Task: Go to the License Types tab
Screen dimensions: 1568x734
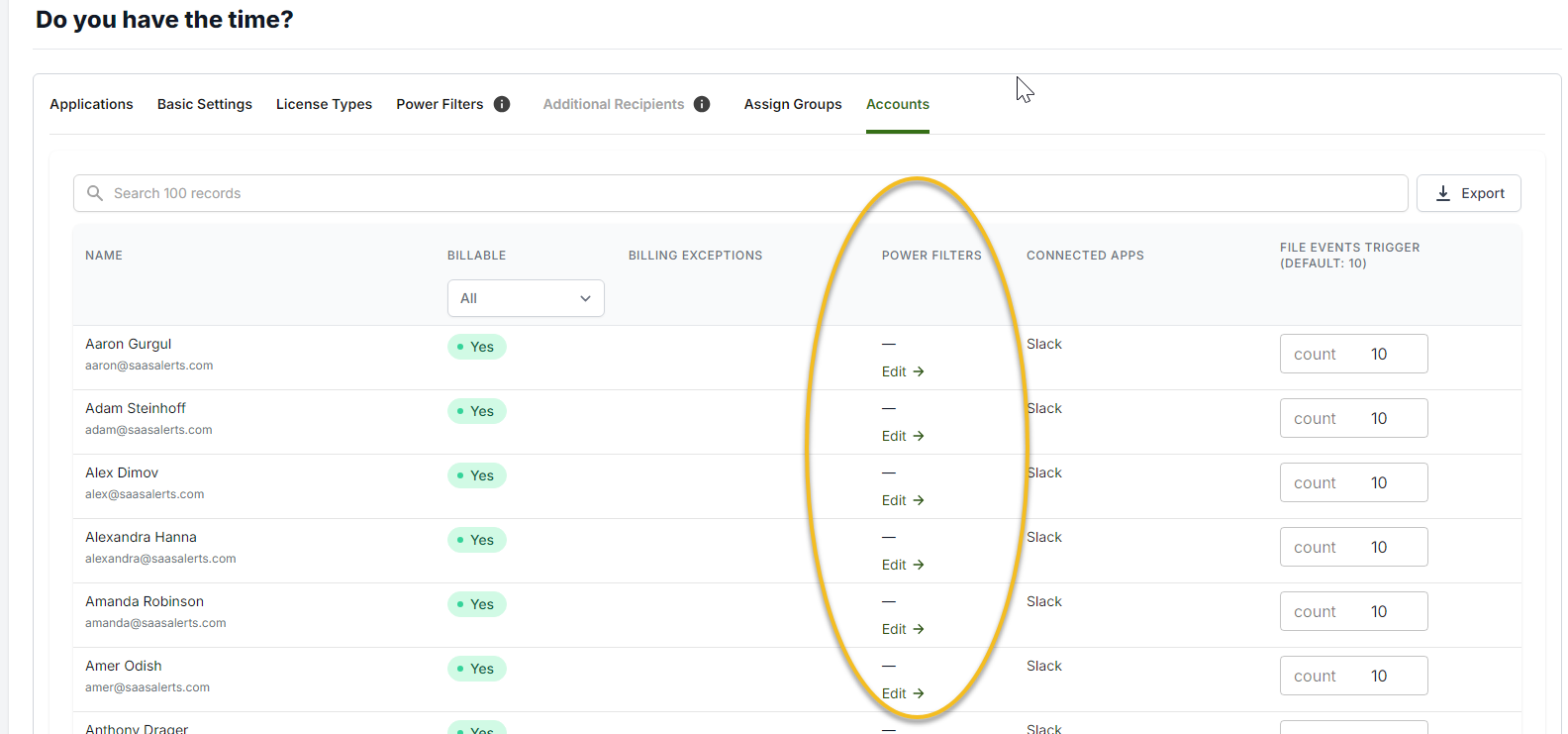Action: tap(324, 104)
